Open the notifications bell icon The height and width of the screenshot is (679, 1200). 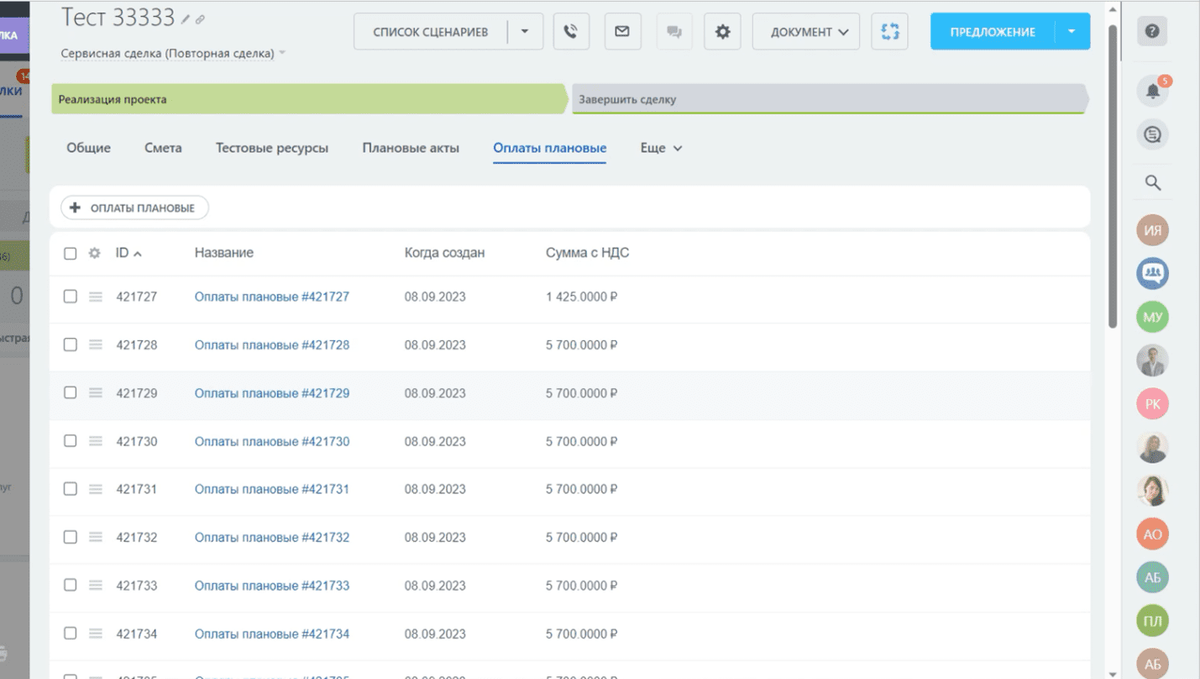(x=1153, y=91)
